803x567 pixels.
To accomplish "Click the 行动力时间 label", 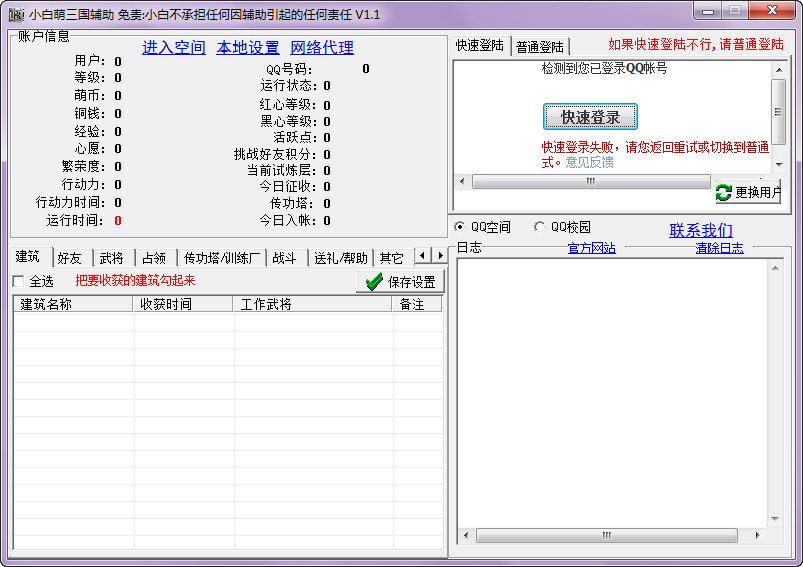I will click(70, 203).
